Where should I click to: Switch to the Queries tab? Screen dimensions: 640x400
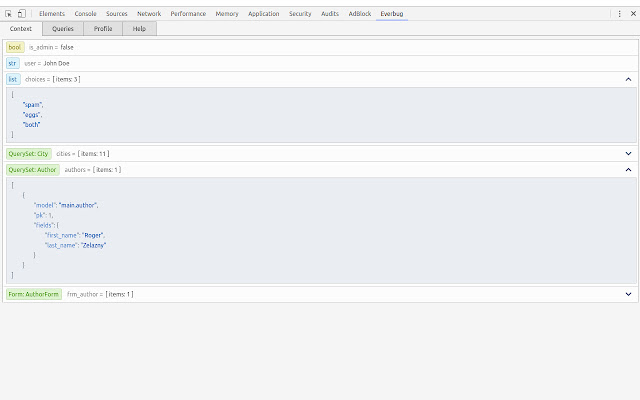click(63, 29)
